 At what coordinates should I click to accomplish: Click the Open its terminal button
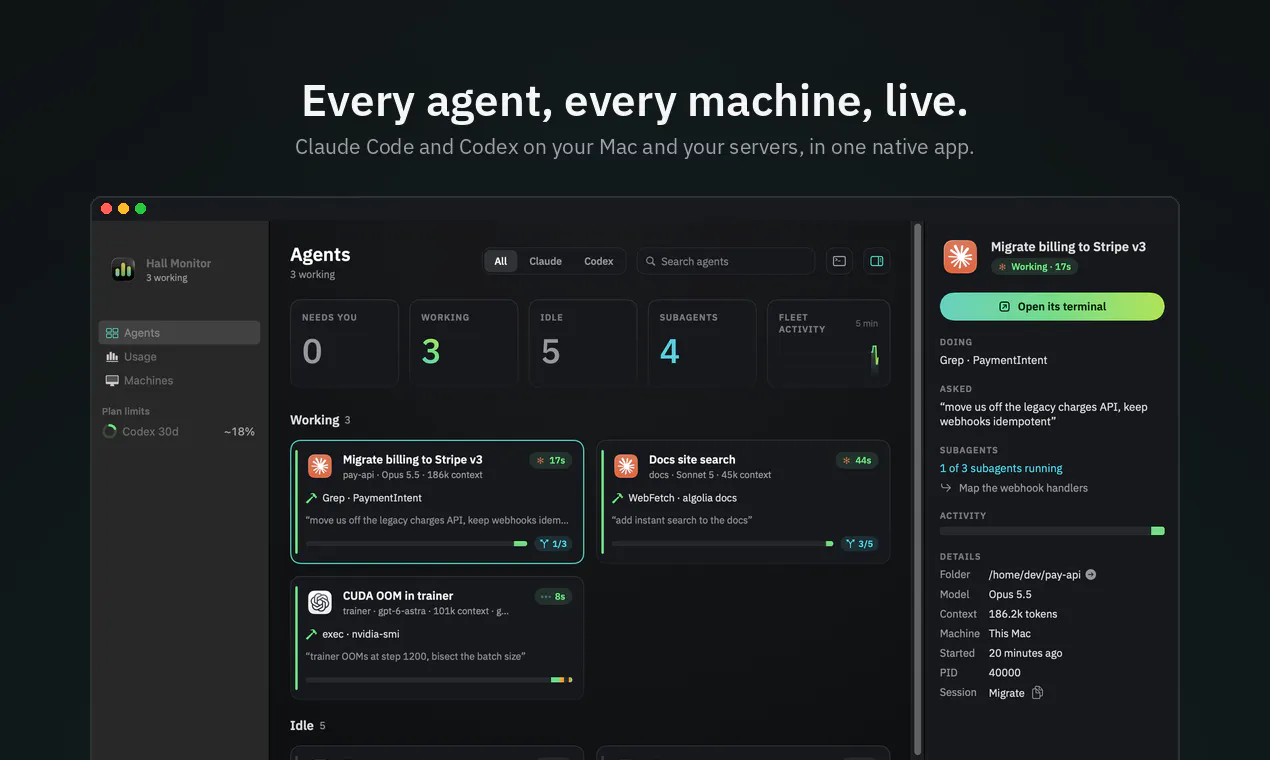(1052, 307)
